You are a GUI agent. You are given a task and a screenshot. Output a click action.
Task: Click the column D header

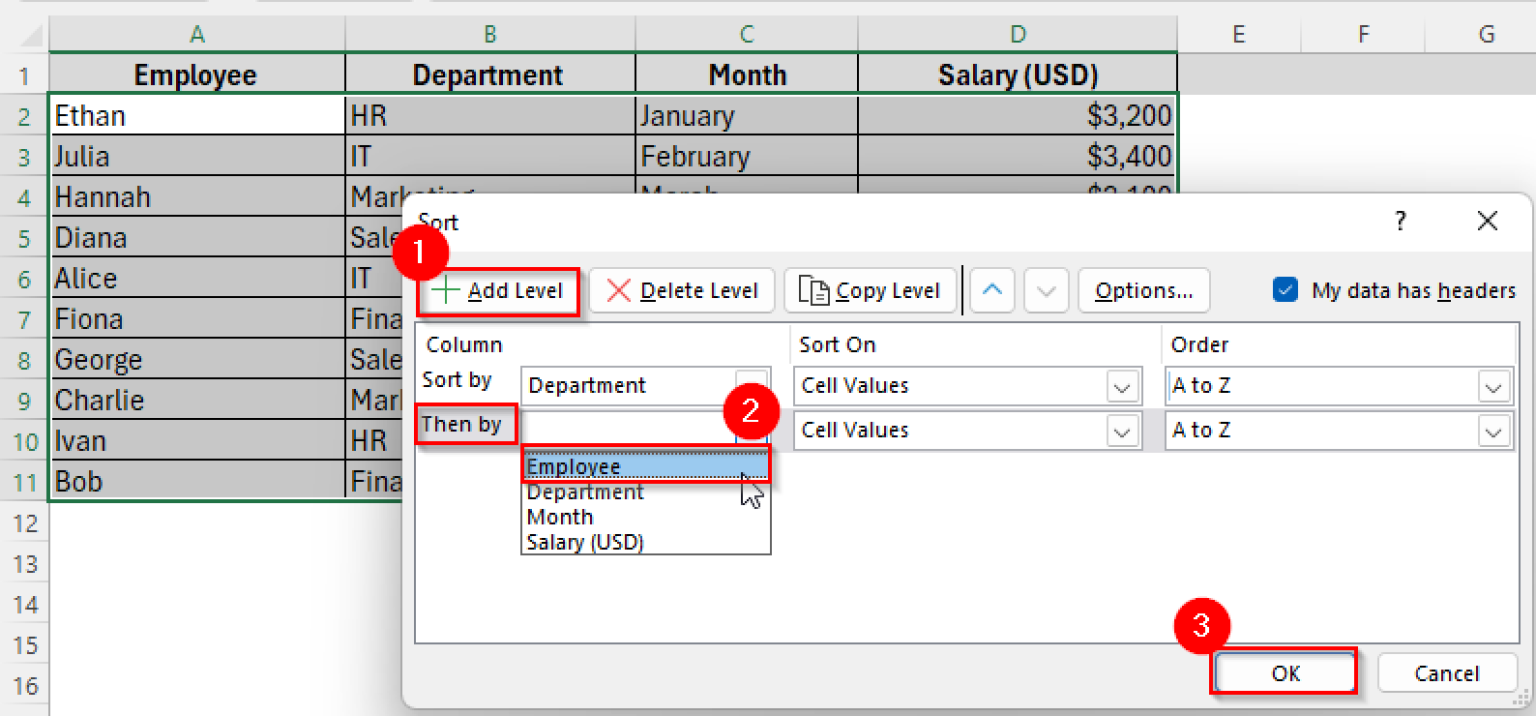point(1017,33)
